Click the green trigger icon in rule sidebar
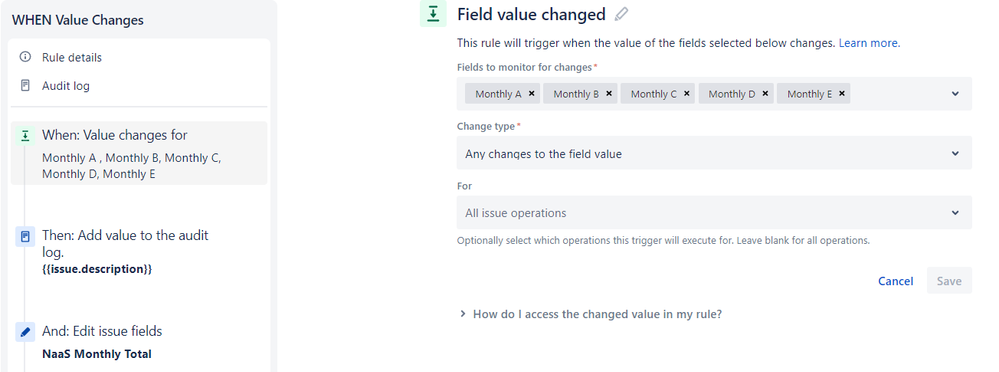Screen dimensions: 999x372 pyautogui.click(x=25, y=135)
